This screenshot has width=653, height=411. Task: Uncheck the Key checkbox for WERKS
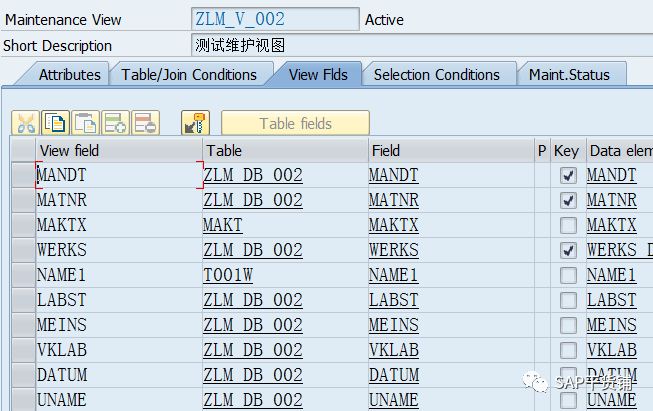point(568,250)
